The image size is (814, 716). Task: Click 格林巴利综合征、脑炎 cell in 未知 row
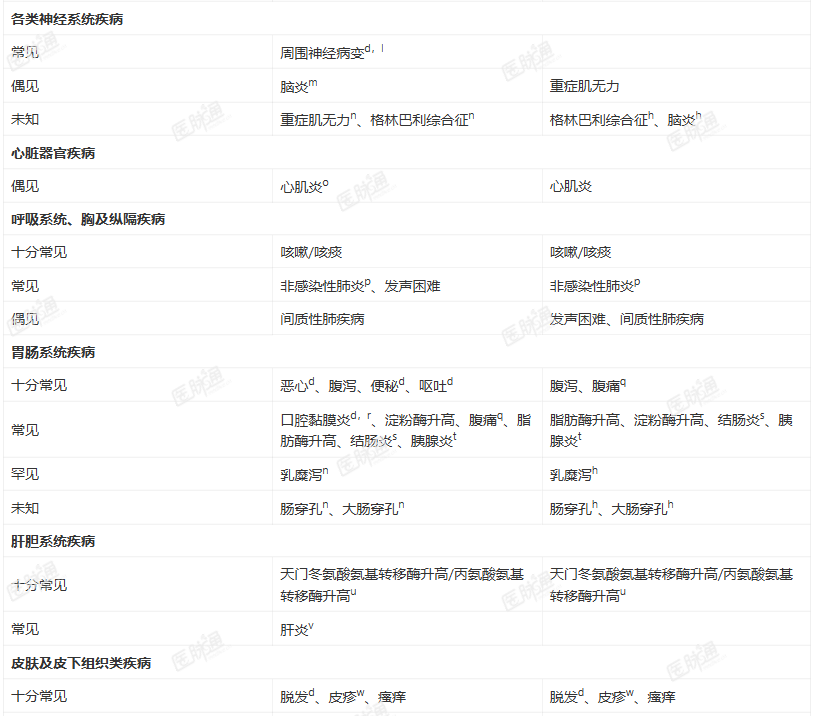[x=625, y=119]
